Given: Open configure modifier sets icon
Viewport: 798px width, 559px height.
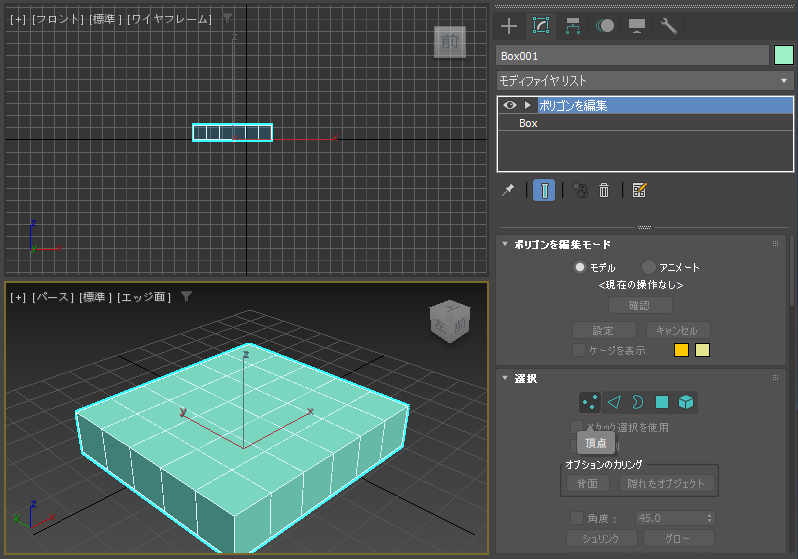Looking at the screenshot, I should 639,190.
